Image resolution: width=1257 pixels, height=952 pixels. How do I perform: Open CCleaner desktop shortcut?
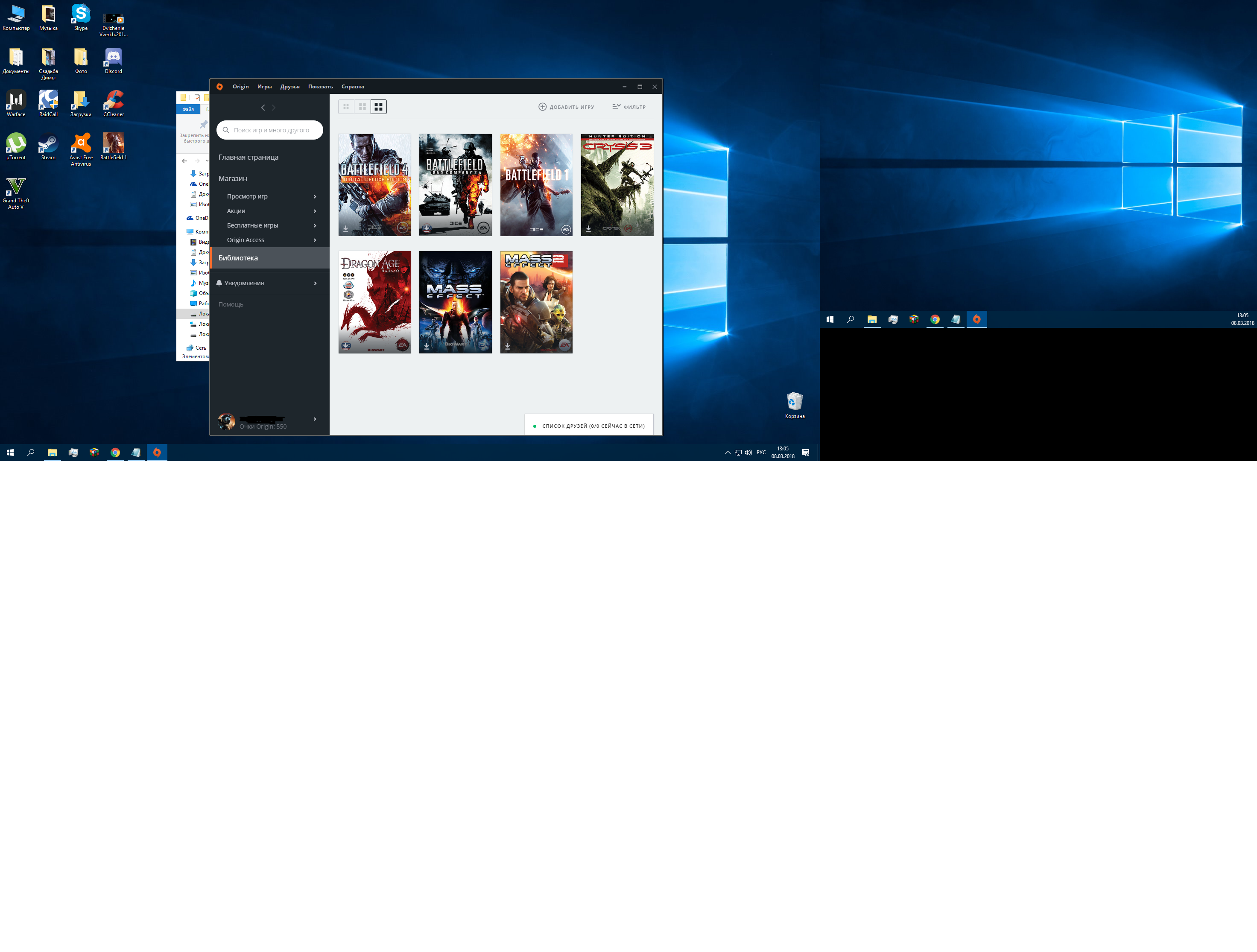click(113, 103)
